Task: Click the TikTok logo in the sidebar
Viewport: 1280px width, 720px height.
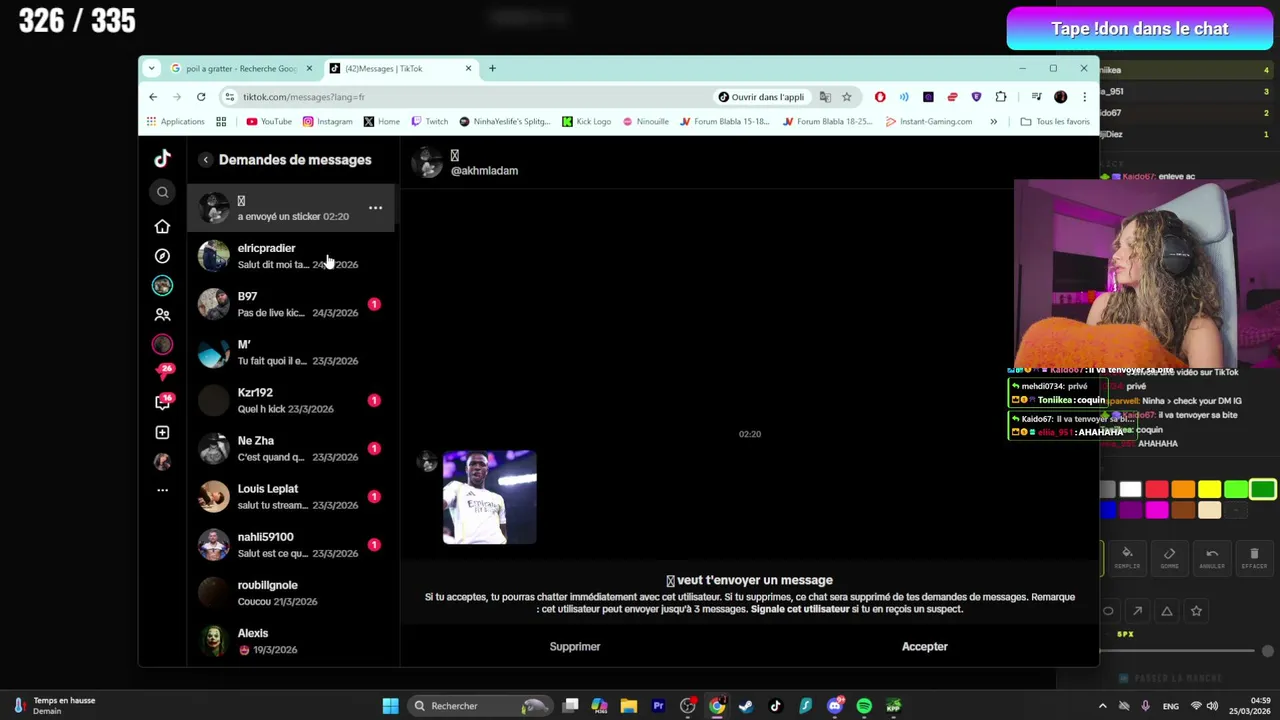Action: [x=162, y=158]
